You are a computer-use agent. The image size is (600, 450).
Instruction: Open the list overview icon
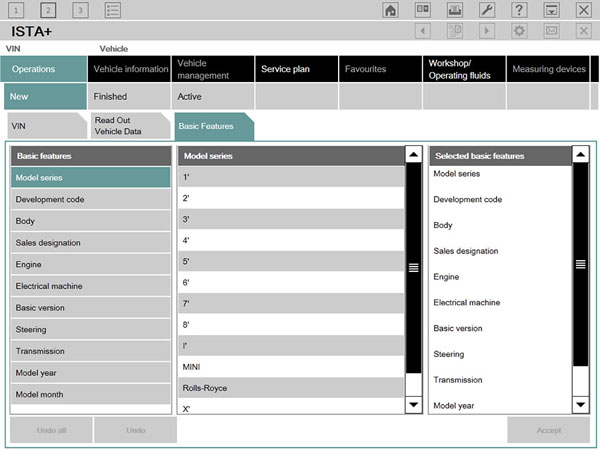(112, 10)
